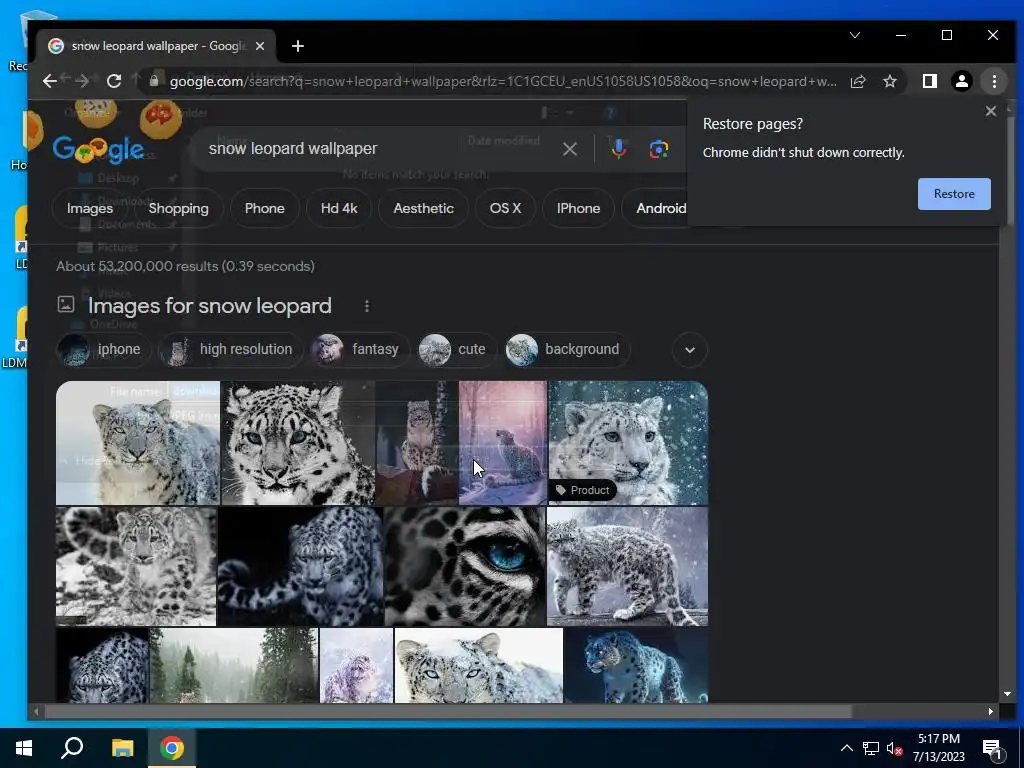
Task: Click the Chrome taskbar icon
Action: pyautogui.click(x=172, y=748)
